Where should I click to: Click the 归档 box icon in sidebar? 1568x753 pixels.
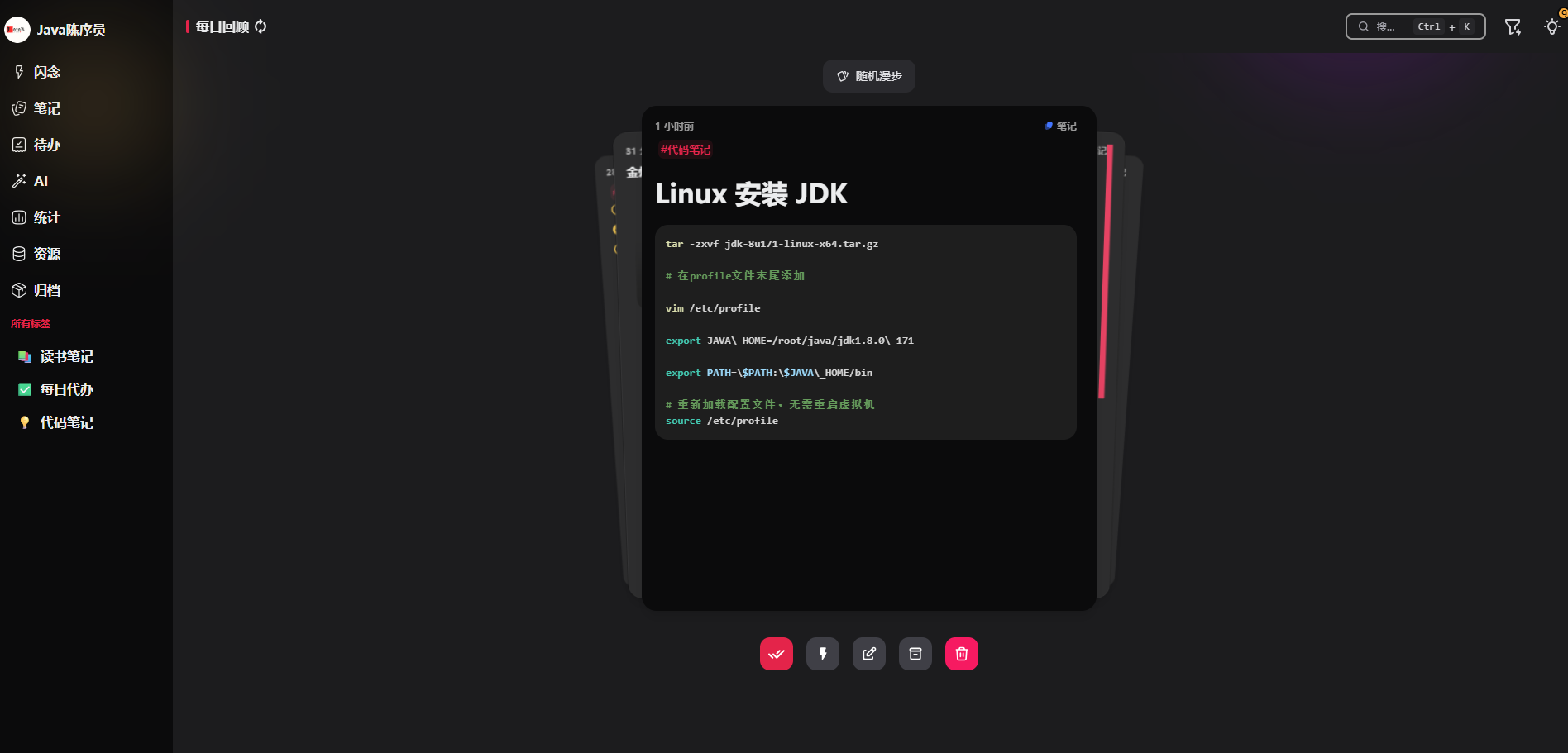click(x=19, y=290)
